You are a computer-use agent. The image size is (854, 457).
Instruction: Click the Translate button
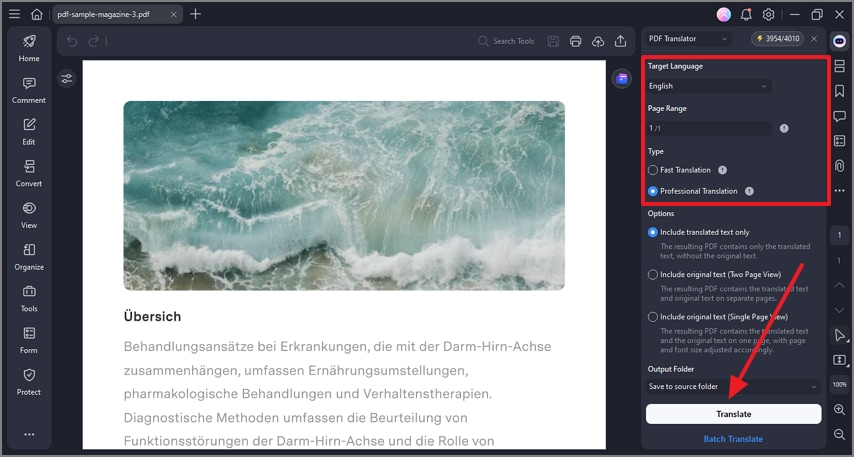[x=733, y=414]
